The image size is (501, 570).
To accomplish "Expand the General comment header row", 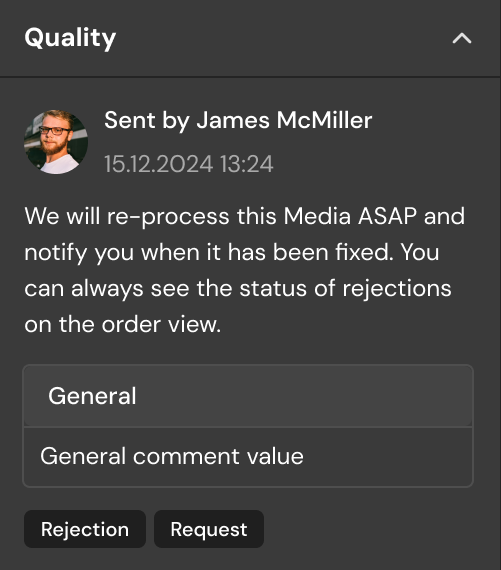I will tap(248, 396).
